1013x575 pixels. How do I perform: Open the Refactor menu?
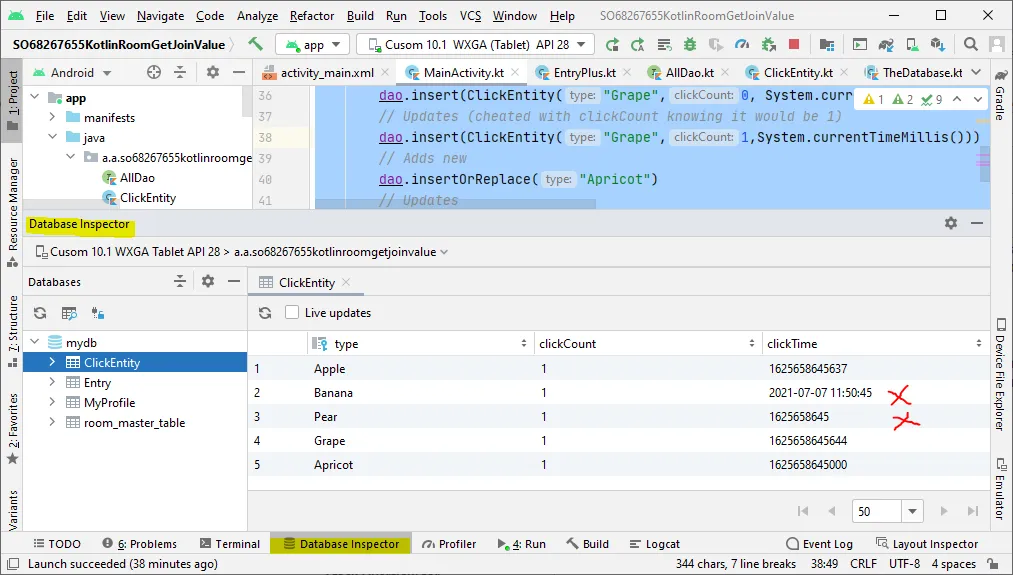312,16
